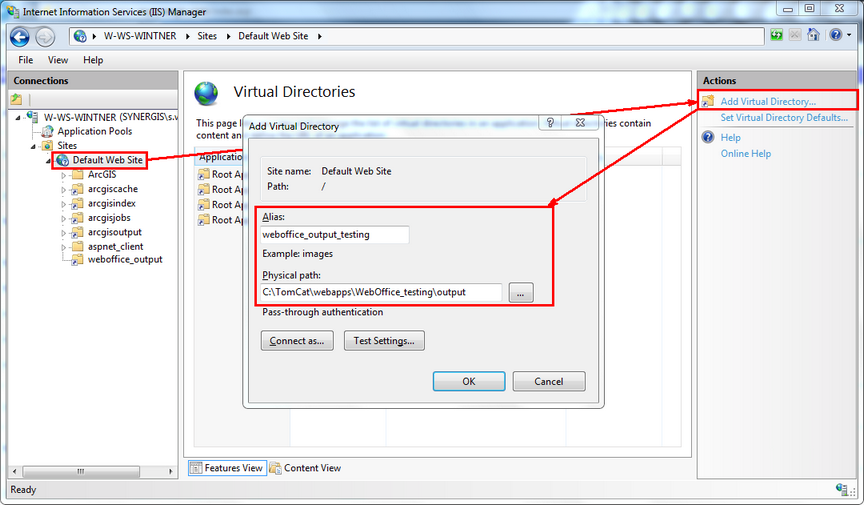Click the Stop icon in top toolbar

click(x=795, y=35)
